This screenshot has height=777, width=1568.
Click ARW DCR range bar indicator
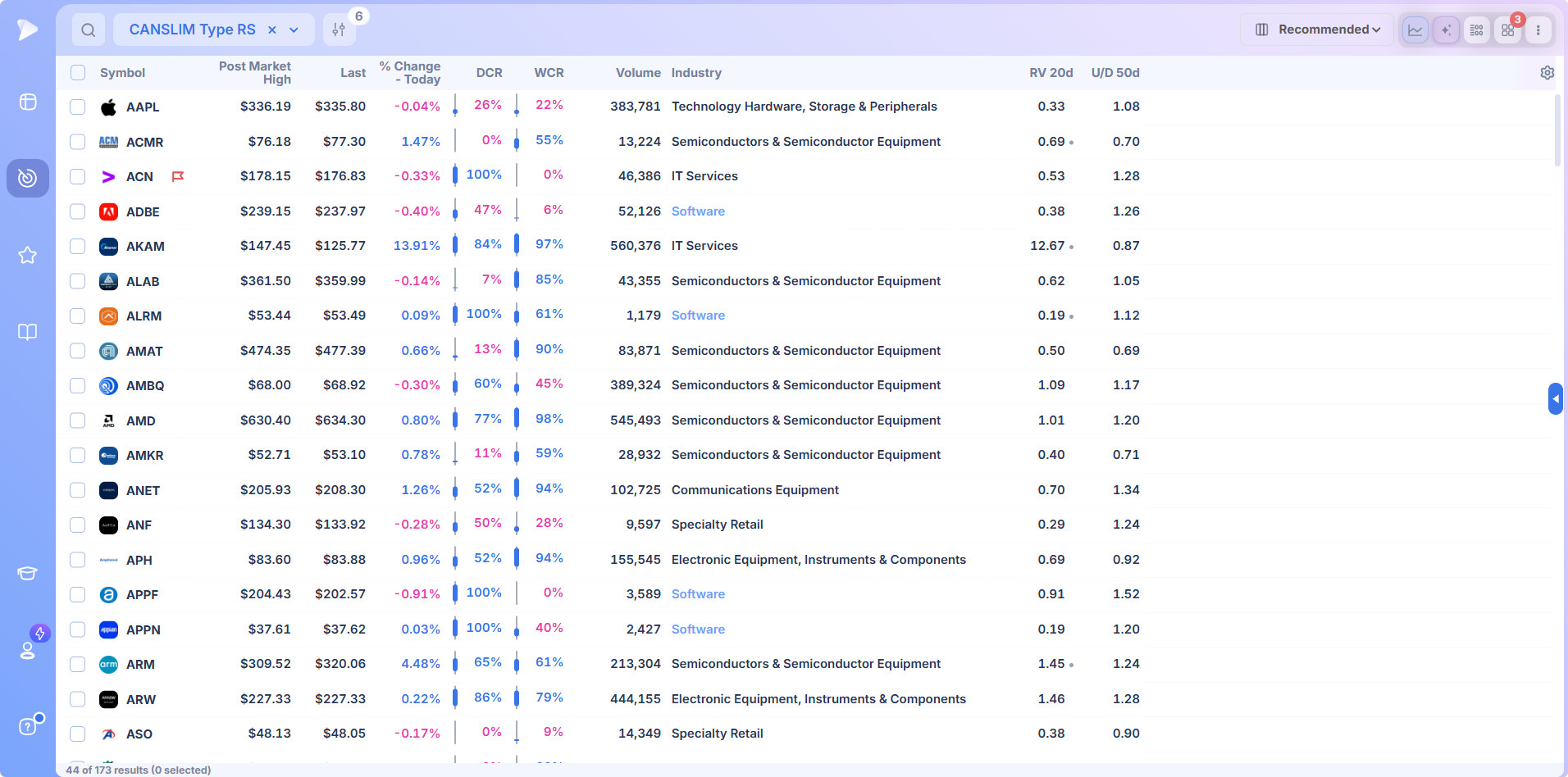click(x=455, y=698)
